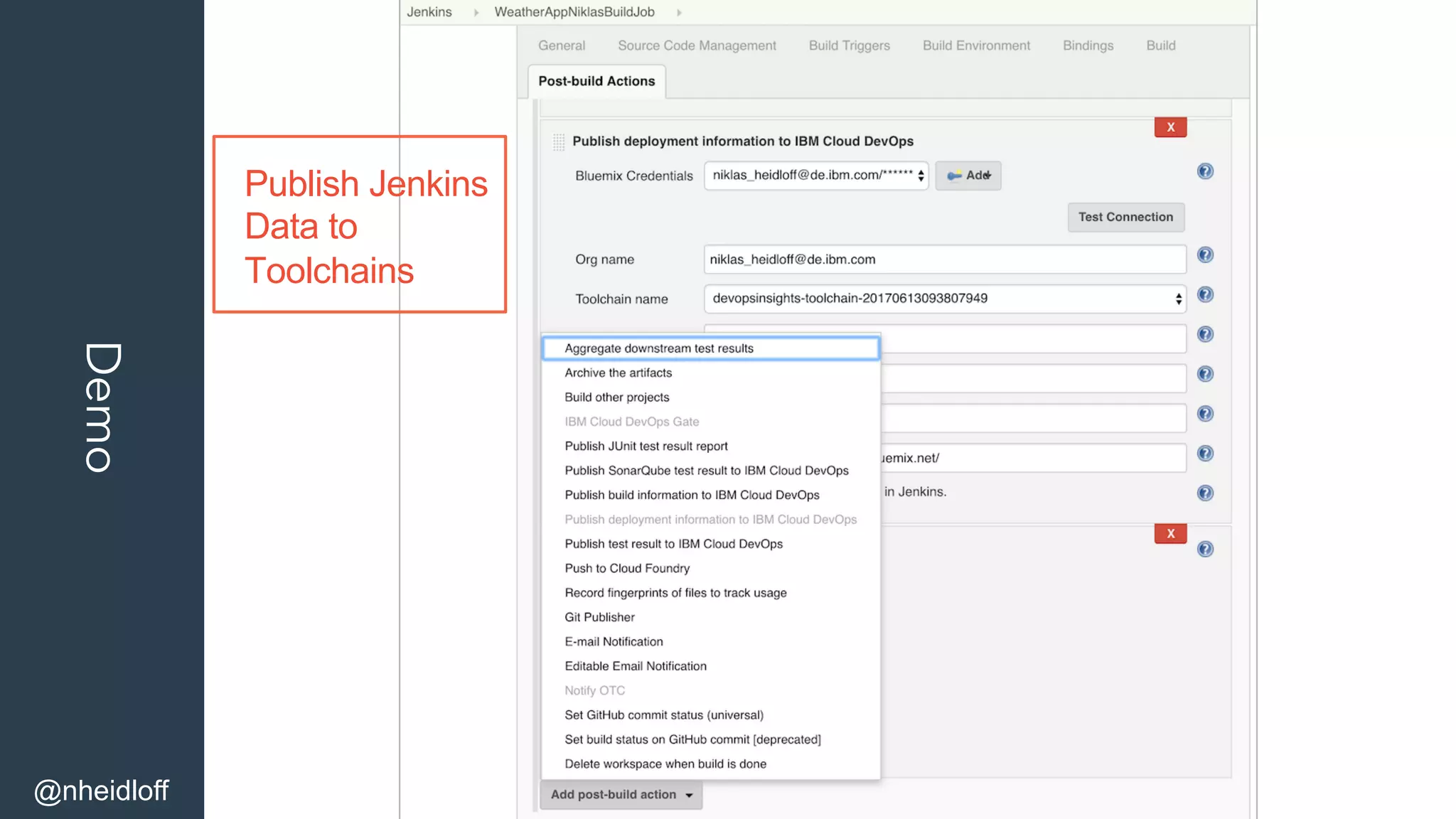Choose Delete workspace when build is done
Screen dimensions: 1456x819
711,764
